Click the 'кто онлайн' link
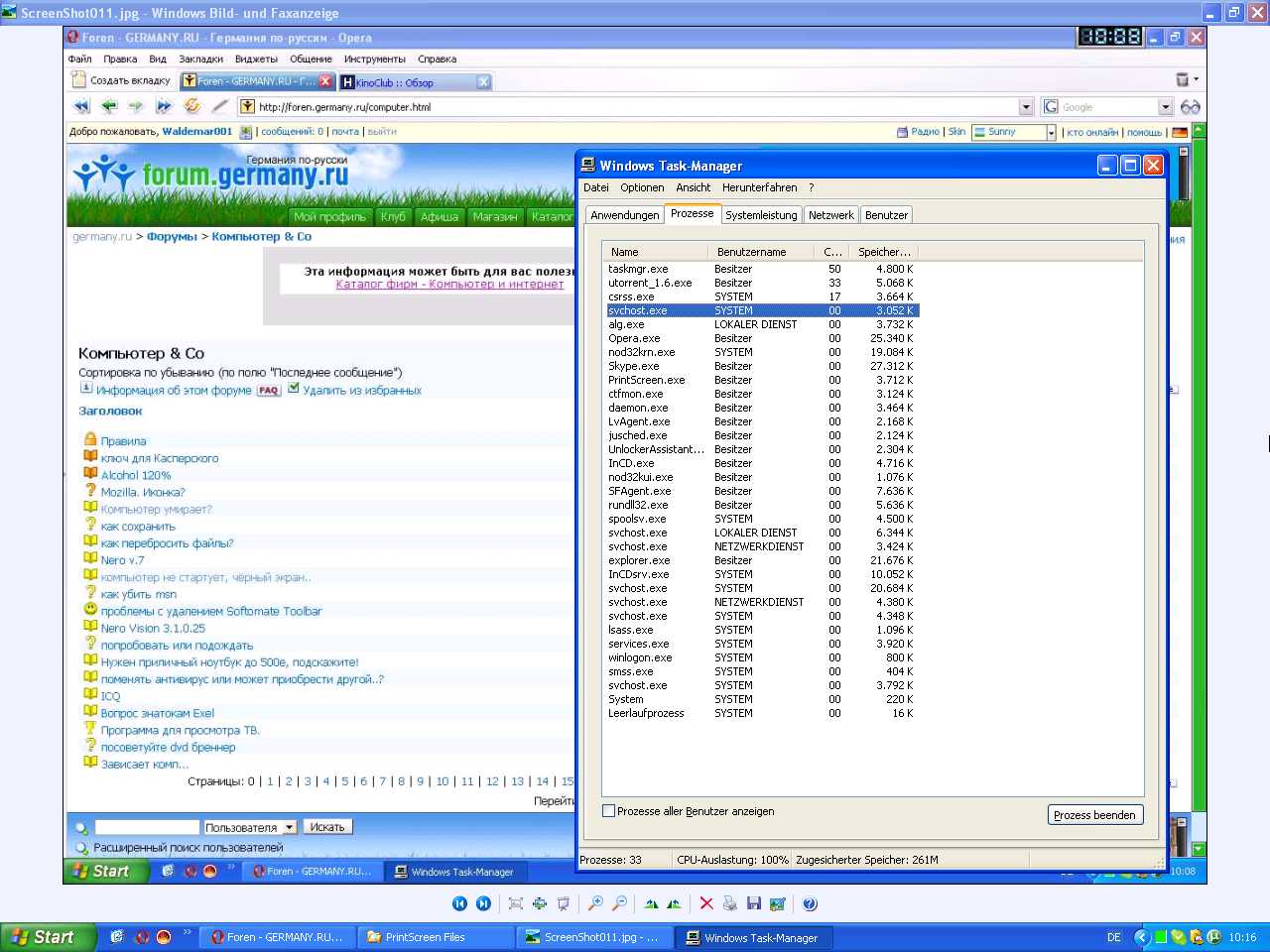This screenshot has width=1270, height=952. click(x=1092, y=132)
